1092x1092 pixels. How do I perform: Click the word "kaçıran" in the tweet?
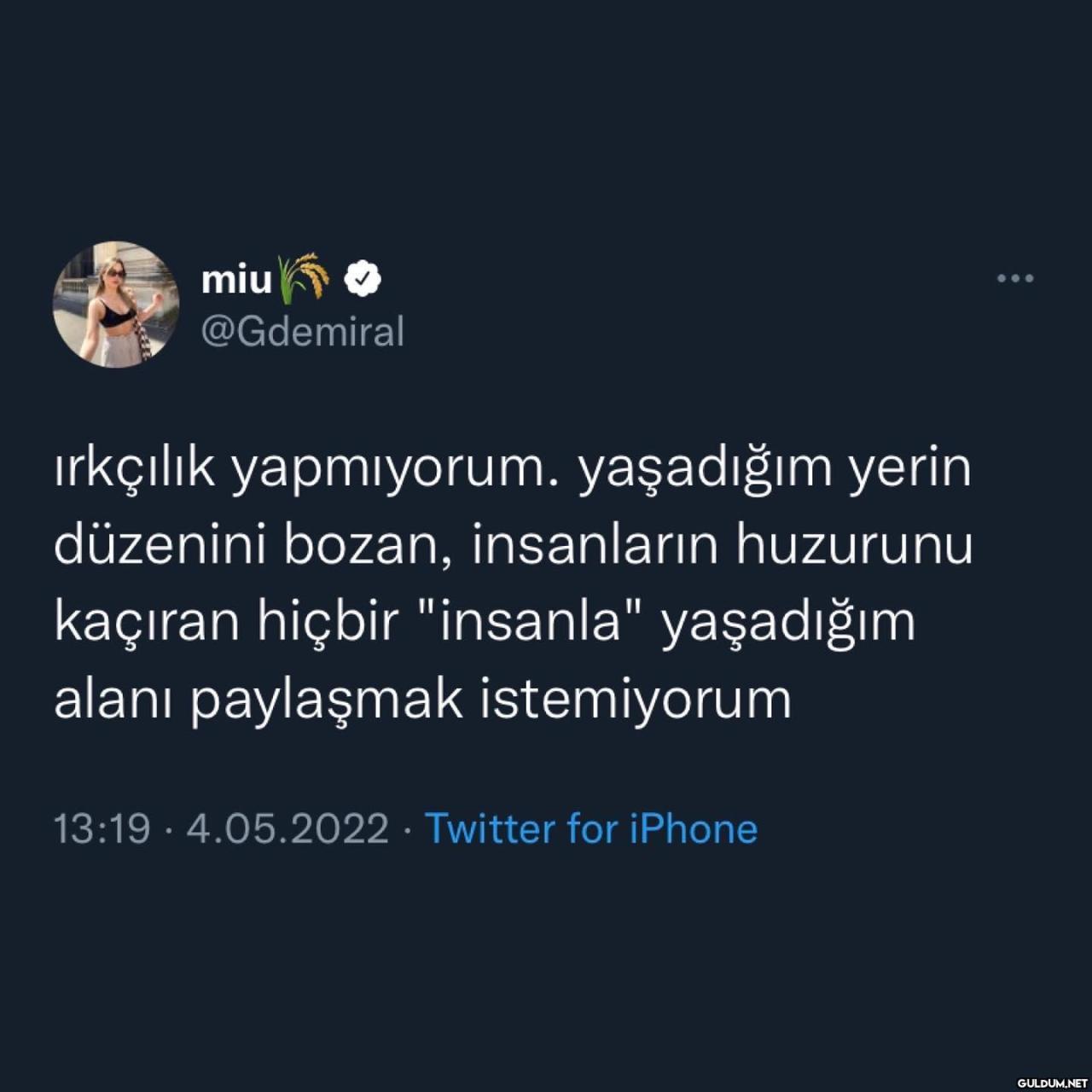pos(147,622)
